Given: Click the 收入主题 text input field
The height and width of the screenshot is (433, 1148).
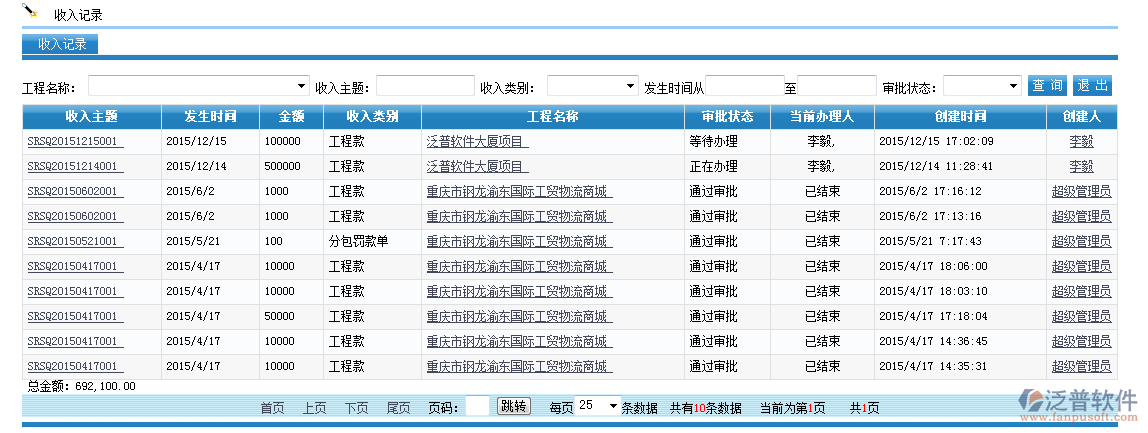Looking at the screenshot, I should pyautogui.click(x=425, y=86).
